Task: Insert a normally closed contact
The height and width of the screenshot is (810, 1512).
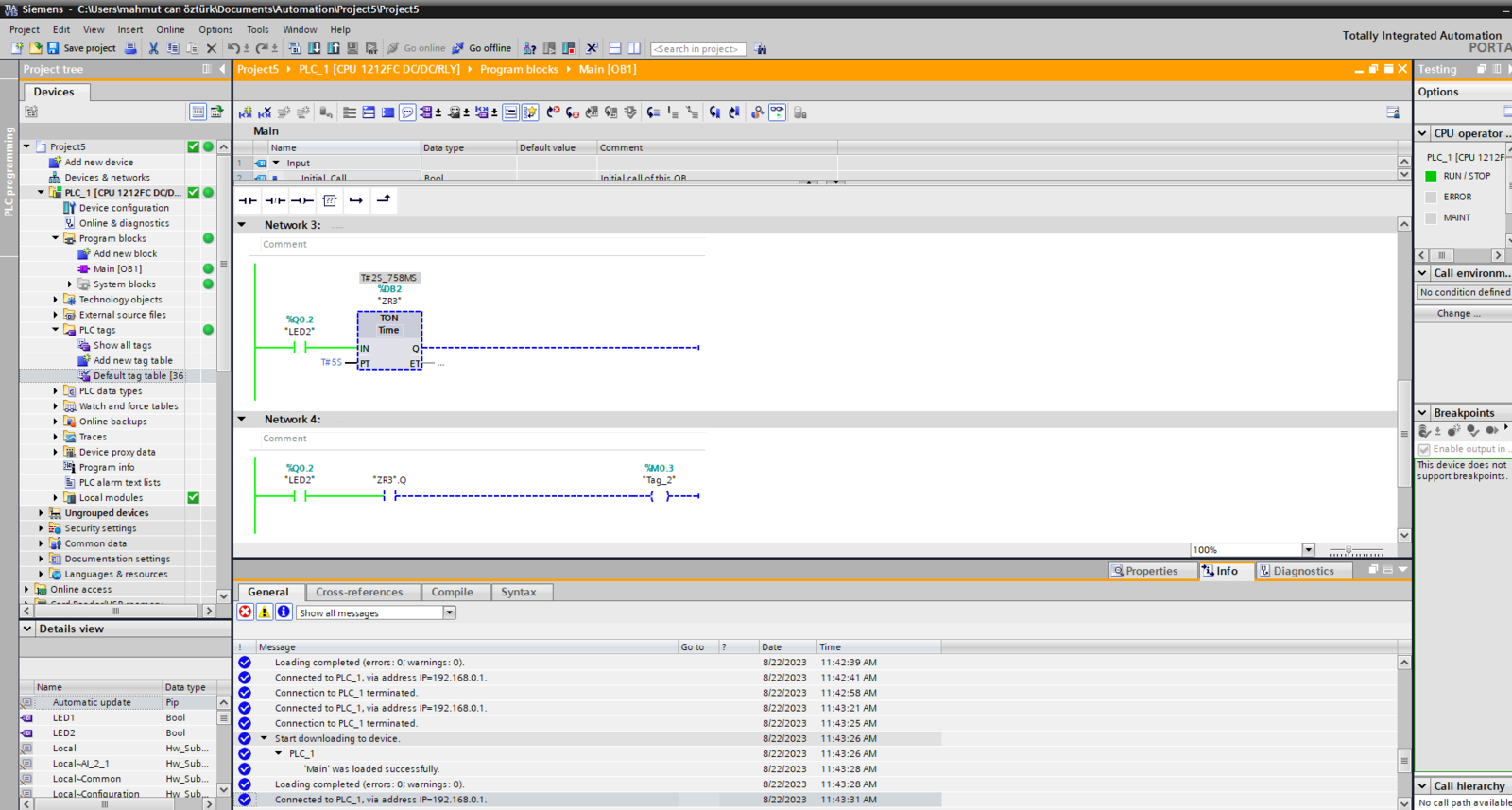Action: (275, 200)
